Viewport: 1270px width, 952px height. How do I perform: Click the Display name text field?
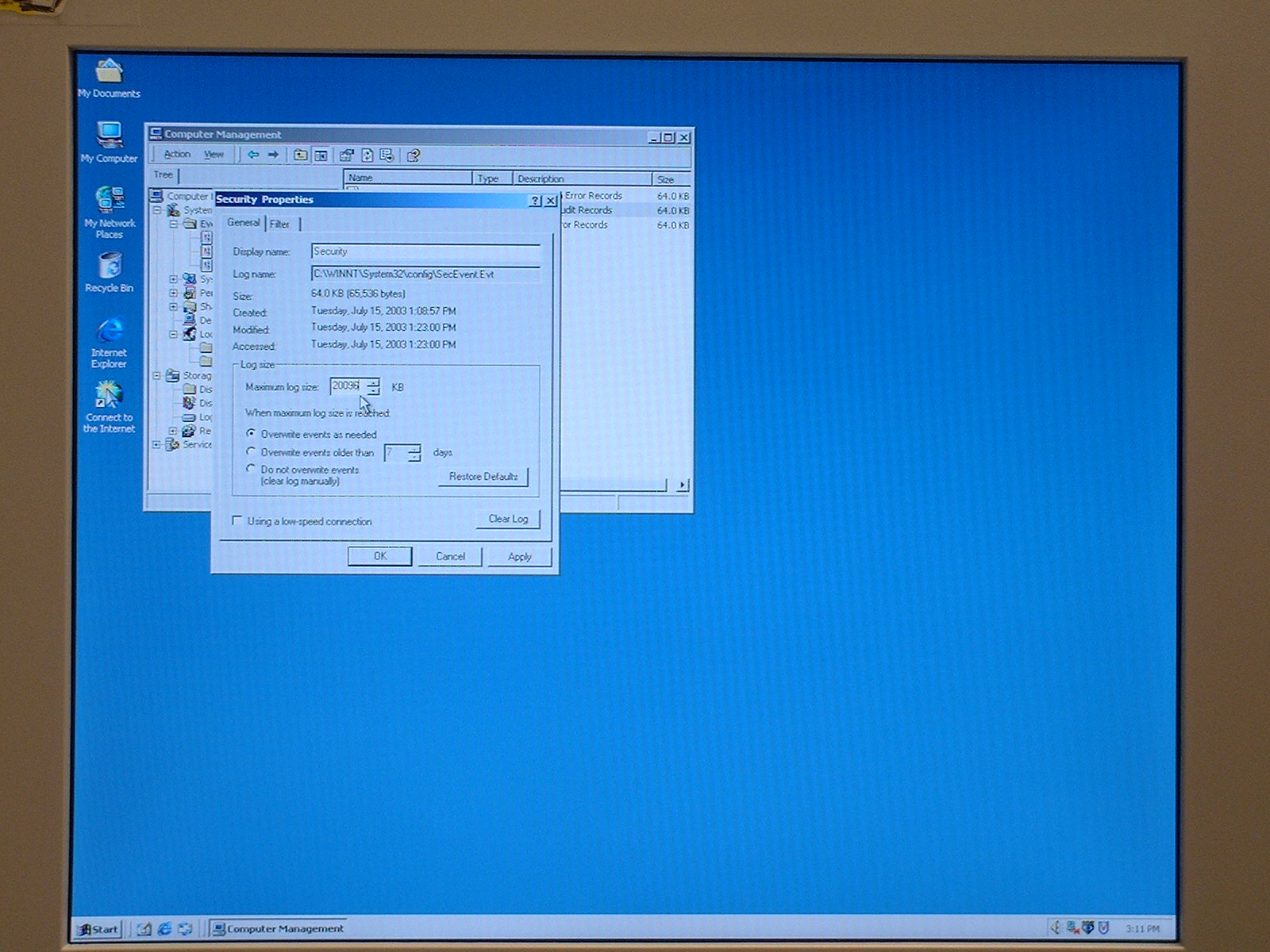(x=425, y=251)
